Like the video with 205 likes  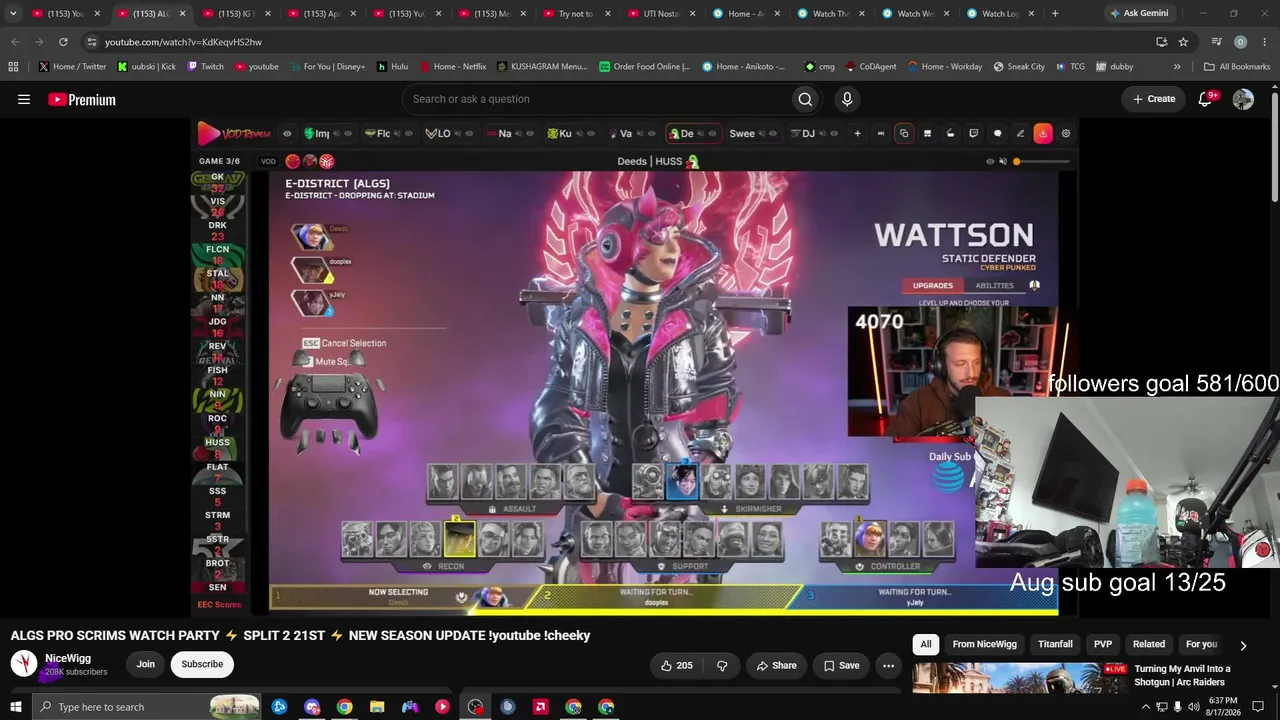pos(676,665)
